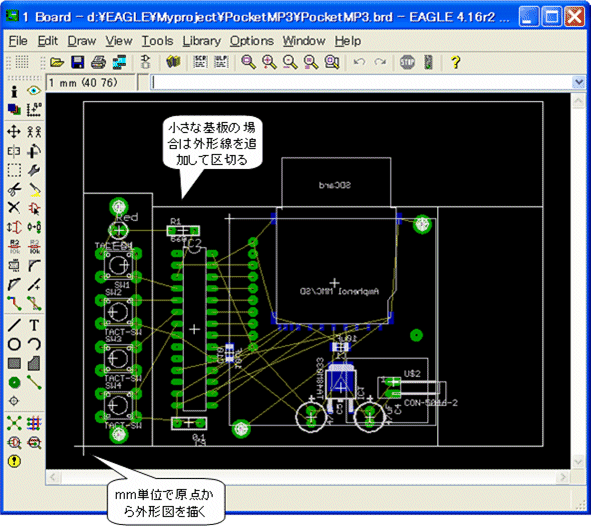Image resolution: width=591 pixels, height=526 pixels.
Task: Click the Open file toolbar icon
Action: 57,62
